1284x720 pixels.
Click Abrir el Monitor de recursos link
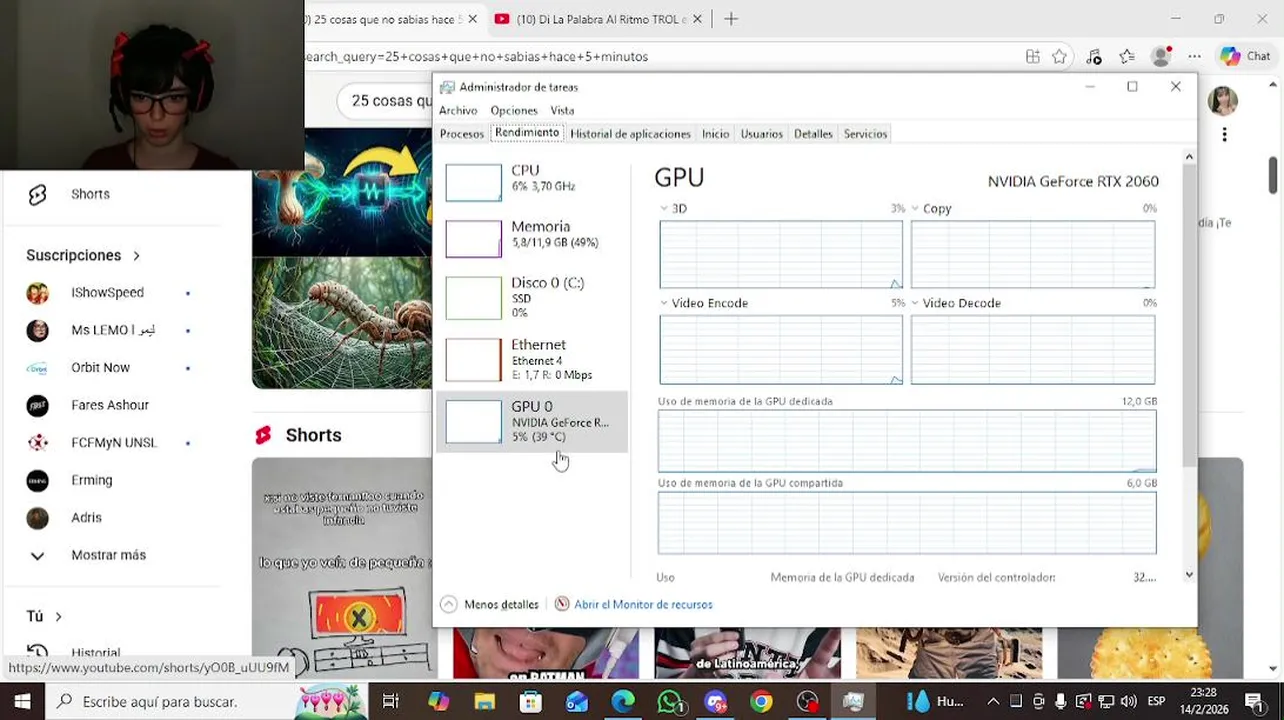643,604
